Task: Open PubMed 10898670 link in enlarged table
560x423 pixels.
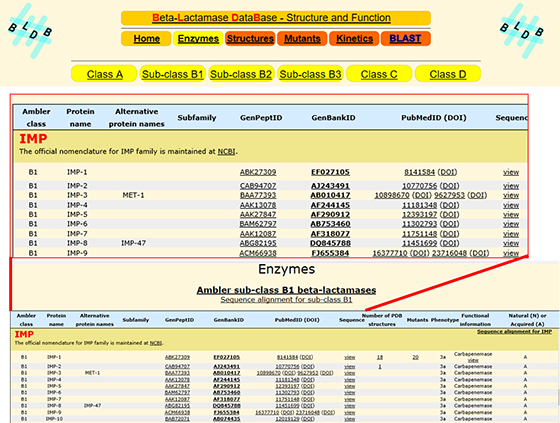Action: 392,195
